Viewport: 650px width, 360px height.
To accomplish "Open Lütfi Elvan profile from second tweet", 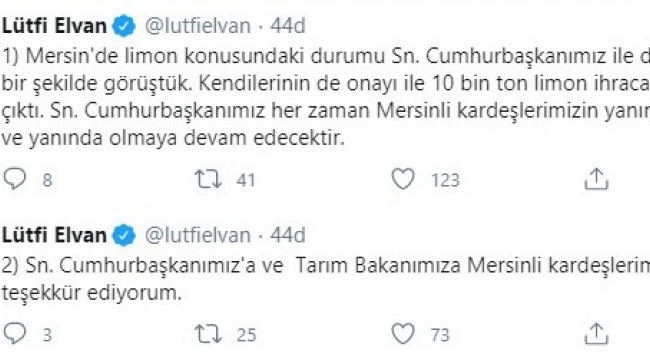I will [x=54, y=235].
